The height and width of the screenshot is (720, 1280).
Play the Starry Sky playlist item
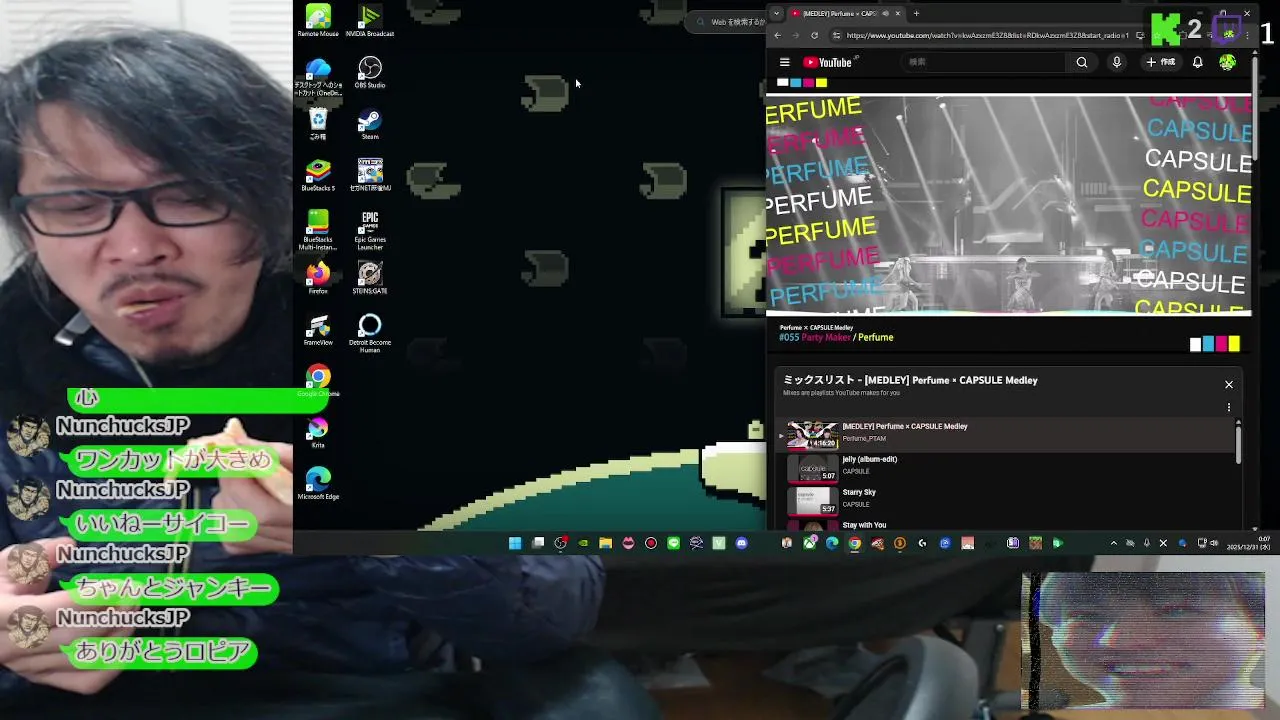click(1005, 499)
